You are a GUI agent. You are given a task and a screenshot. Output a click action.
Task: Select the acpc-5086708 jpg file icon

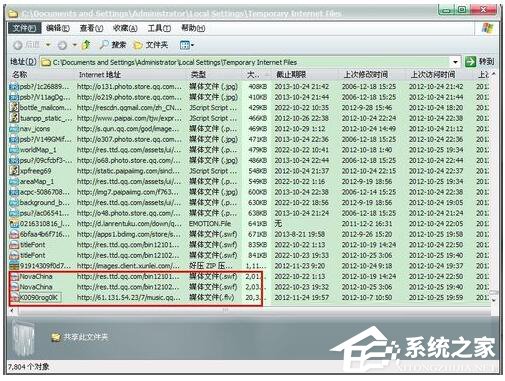pyautogui.click(x=14, y=192)
